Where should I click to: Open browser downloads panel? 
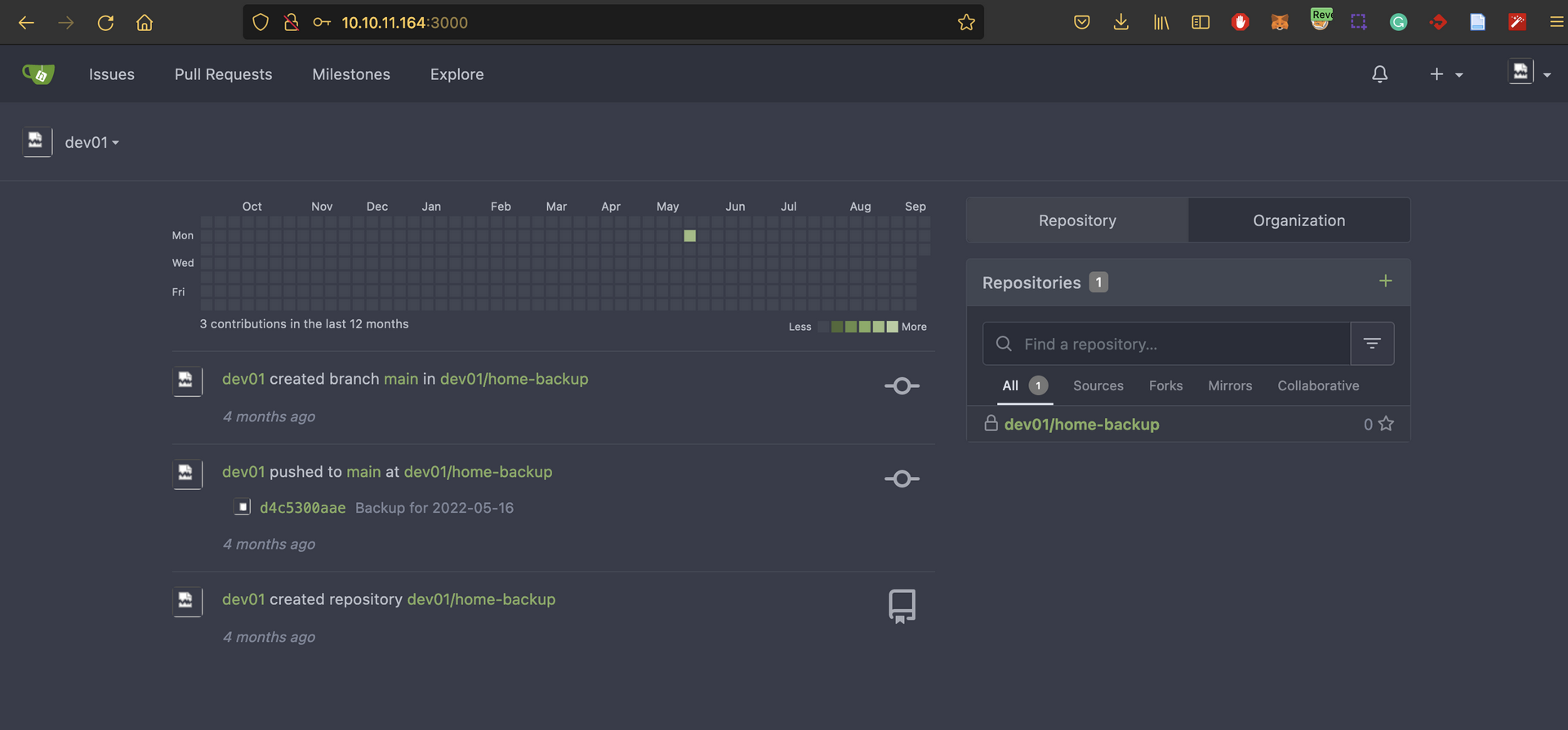pos(1121,22)
